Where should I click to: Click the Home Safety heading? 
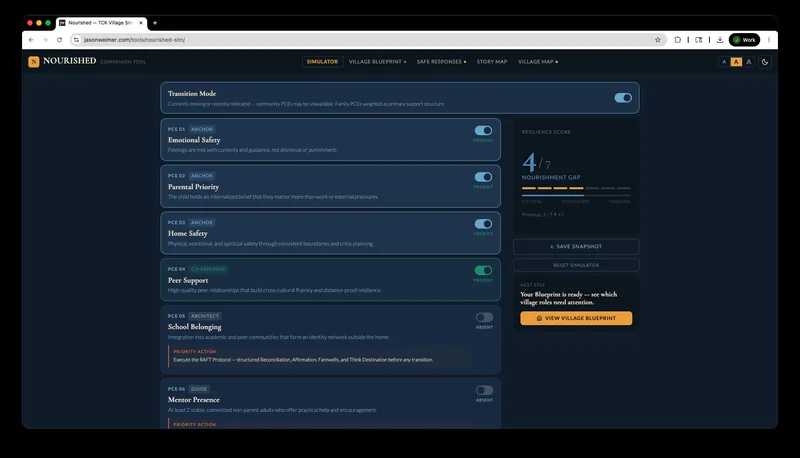[188, 233]
